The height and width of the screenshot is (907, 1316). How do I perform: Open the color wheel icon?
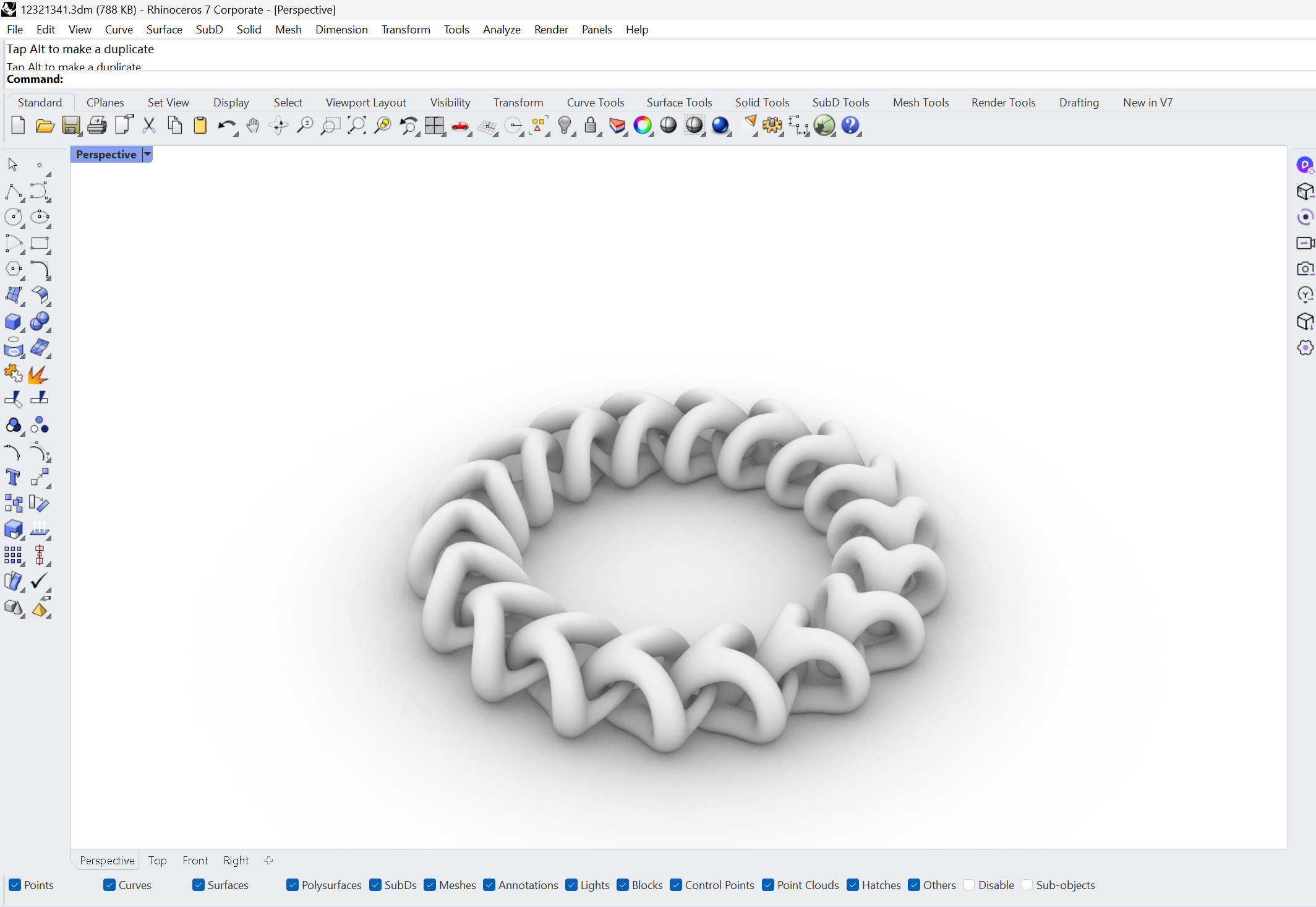[x=643, y=126]
